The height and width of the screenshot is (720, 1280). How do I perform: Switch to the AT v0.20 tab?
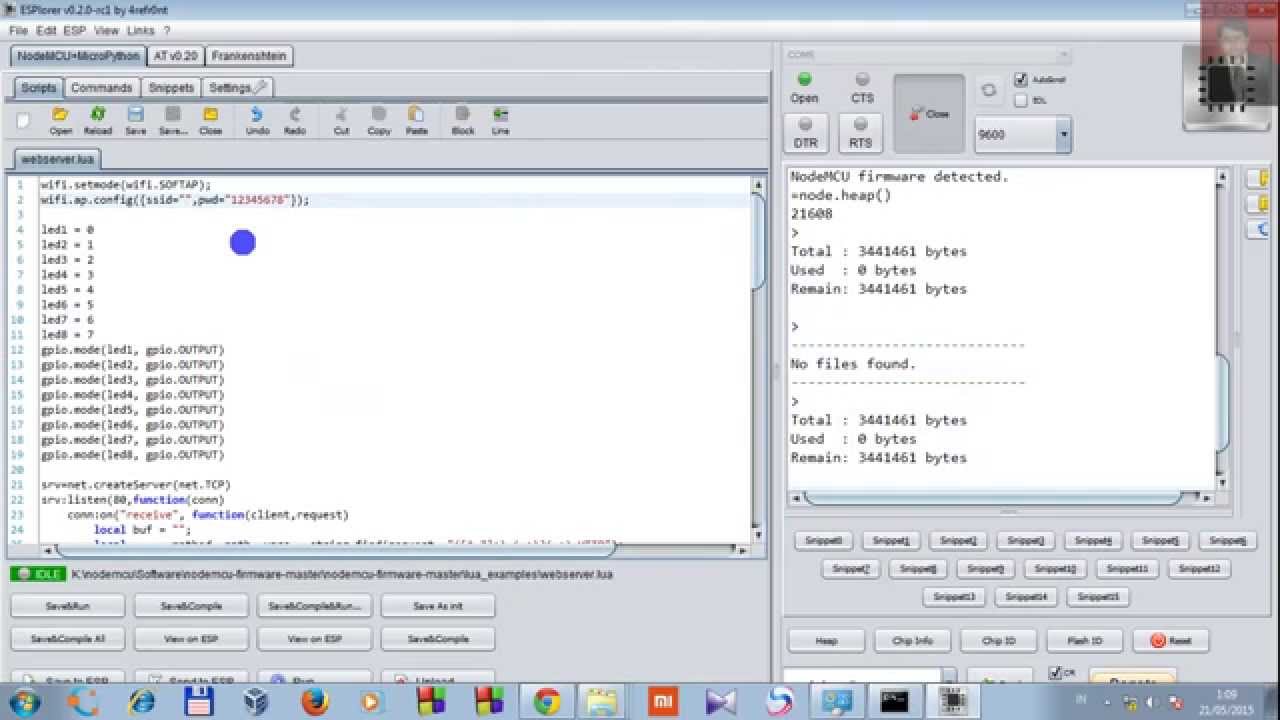coord(176,56)
